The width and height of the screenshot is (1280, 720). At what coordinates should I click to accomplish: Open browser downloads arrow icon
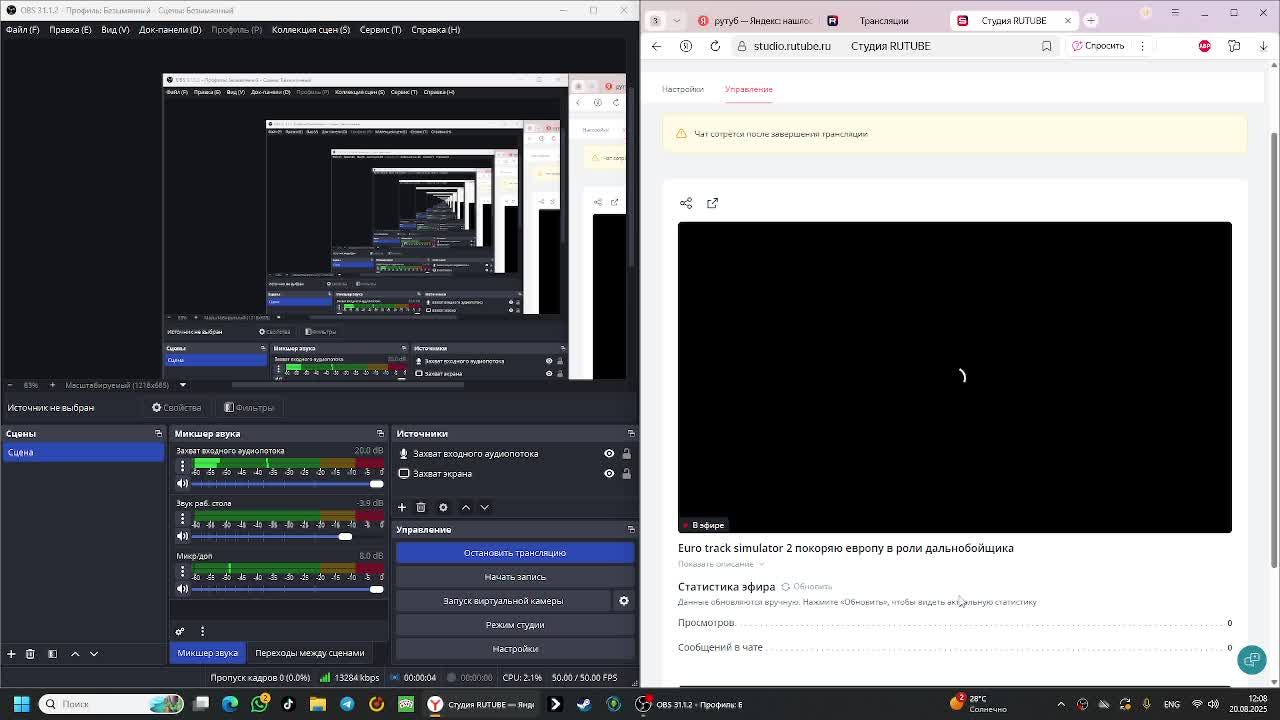(1263, 46)
